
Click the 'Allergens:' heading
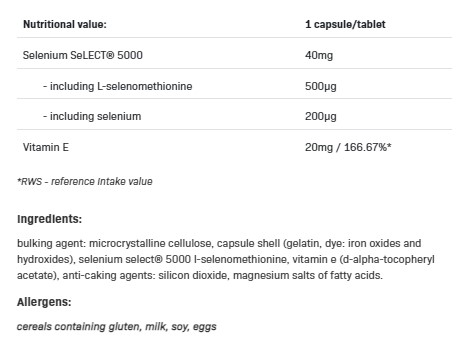pyautogui.click(x=44, y=302)
